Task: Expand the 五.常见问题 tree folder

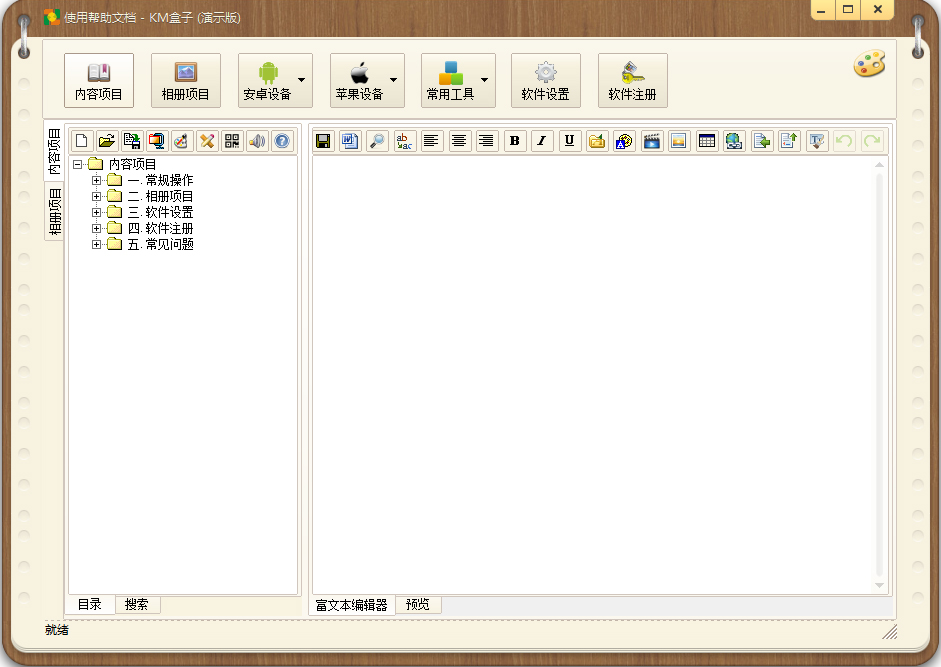Action: click(x=95, y=243)
